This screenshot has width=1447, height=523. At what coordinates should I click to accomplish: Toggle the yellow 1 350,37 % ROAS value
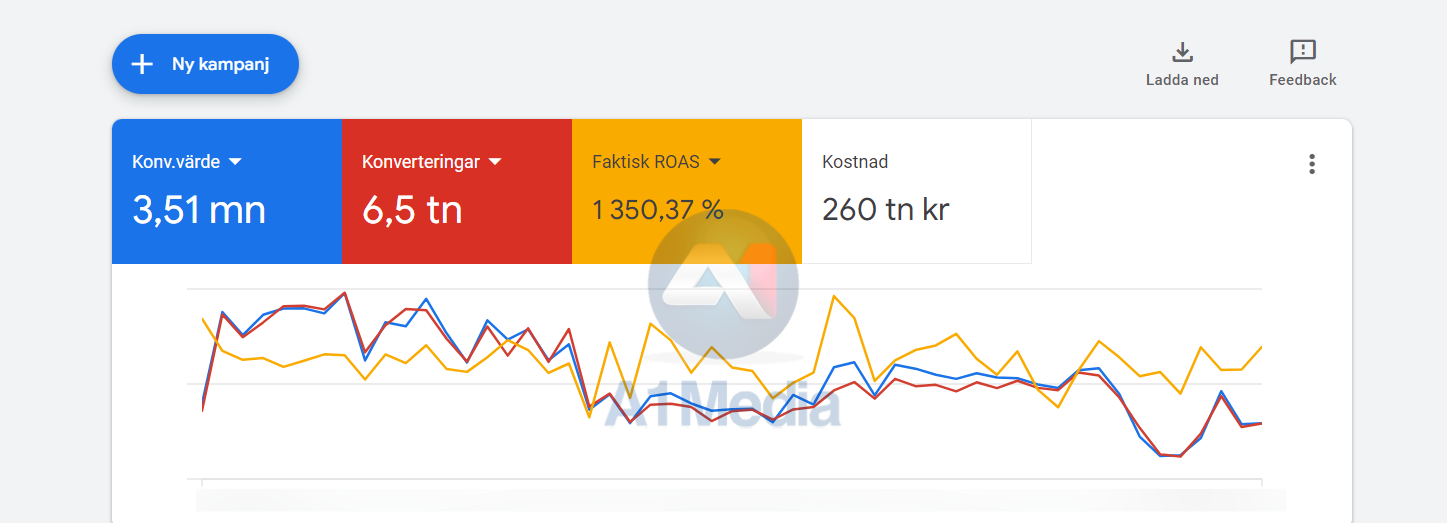[x=657, y=210]
